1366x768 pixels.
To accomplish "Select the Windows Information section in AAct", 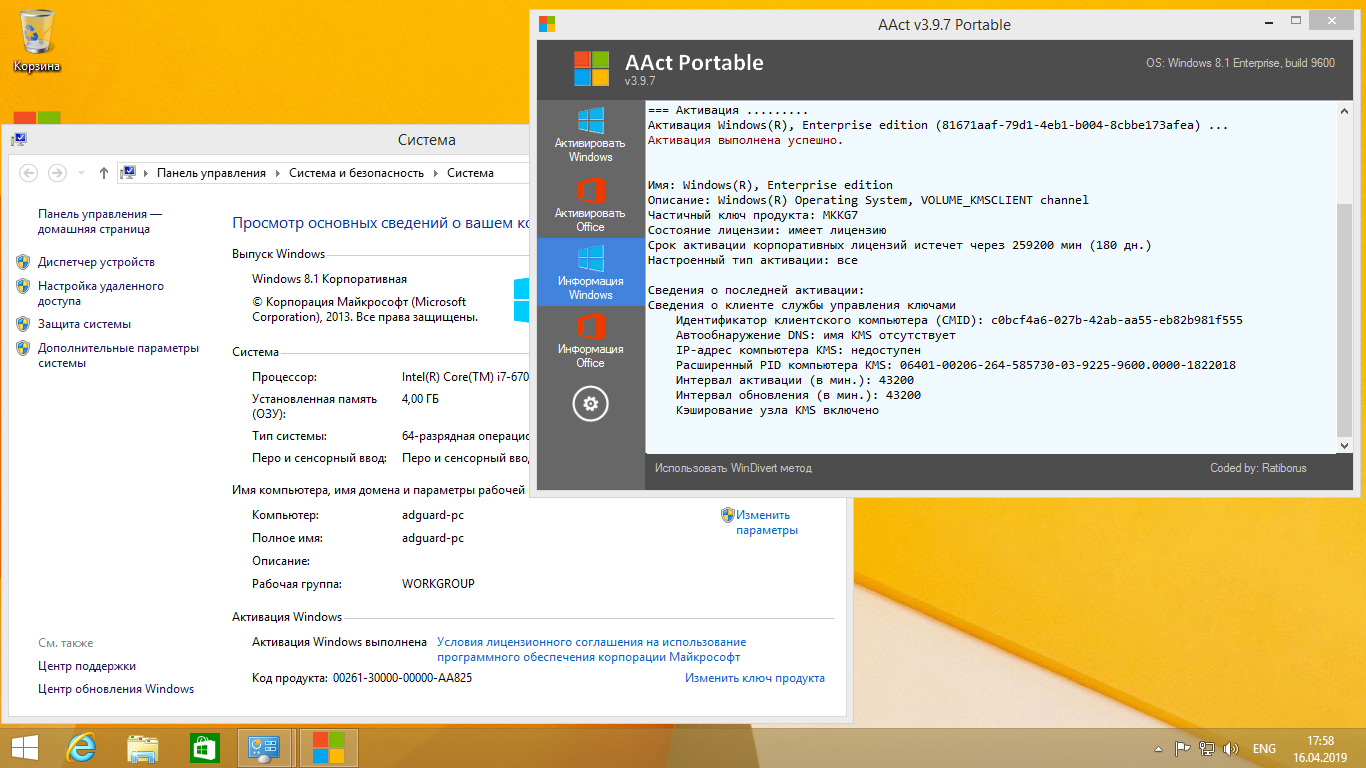I will [590, 272].
